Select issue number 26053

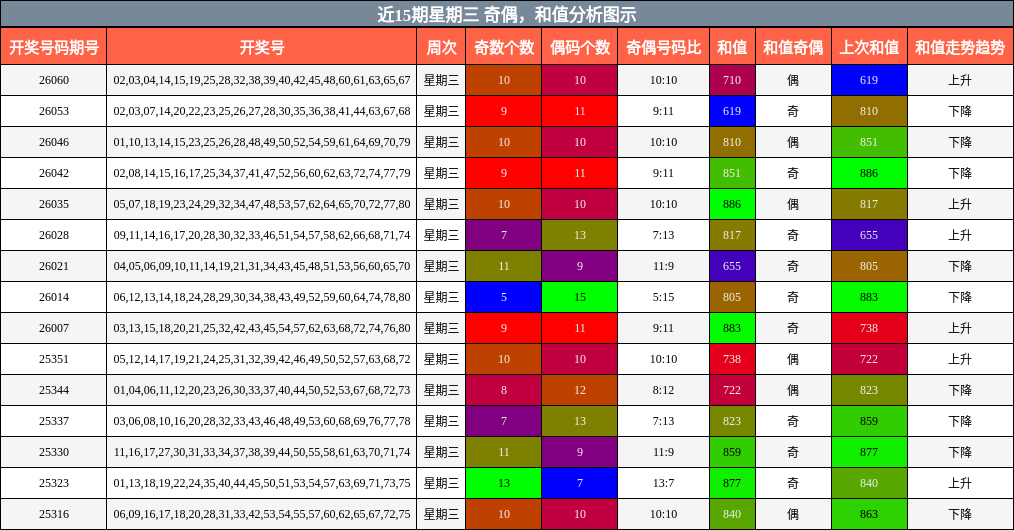pos(54,111)
